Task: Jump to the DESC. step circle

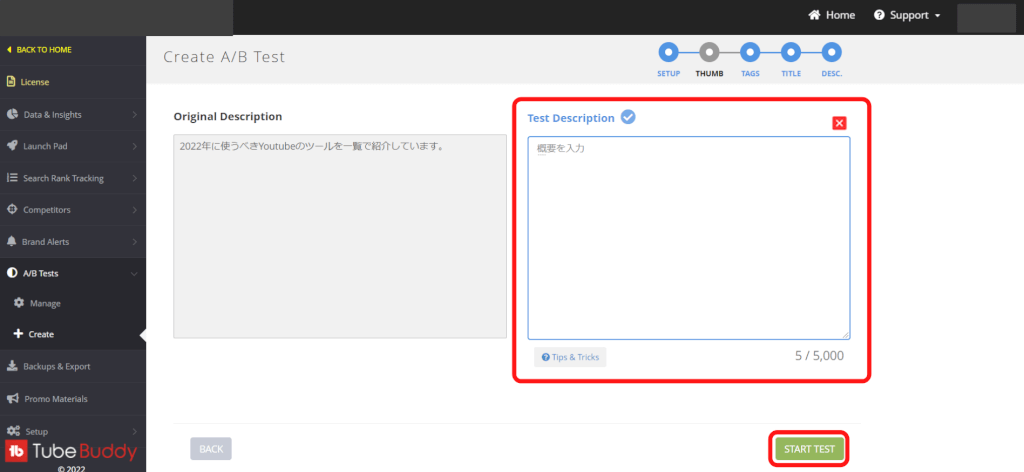Action: click(x=831, y=52)
